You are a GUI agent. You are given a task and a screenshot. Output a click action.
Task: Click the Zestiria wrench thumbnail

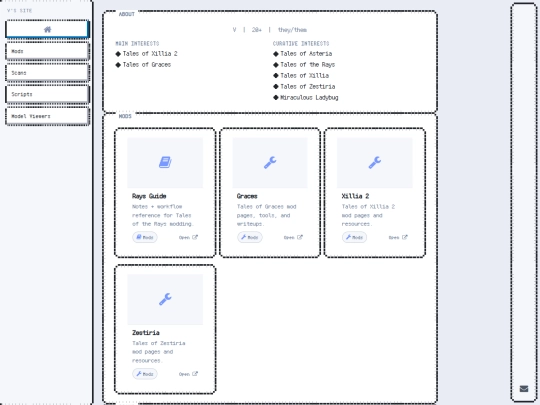pyautogui.click(x=165, y=299)
